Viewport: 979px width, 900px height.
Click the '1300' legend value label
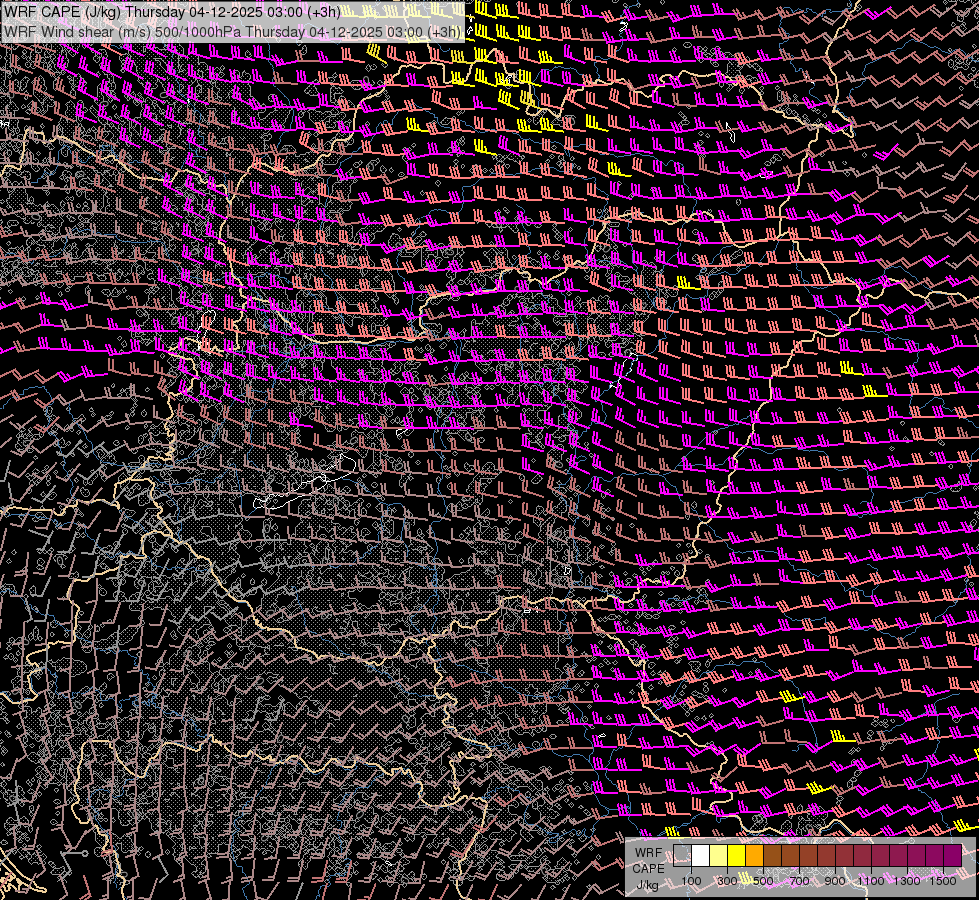coord(907,881)
